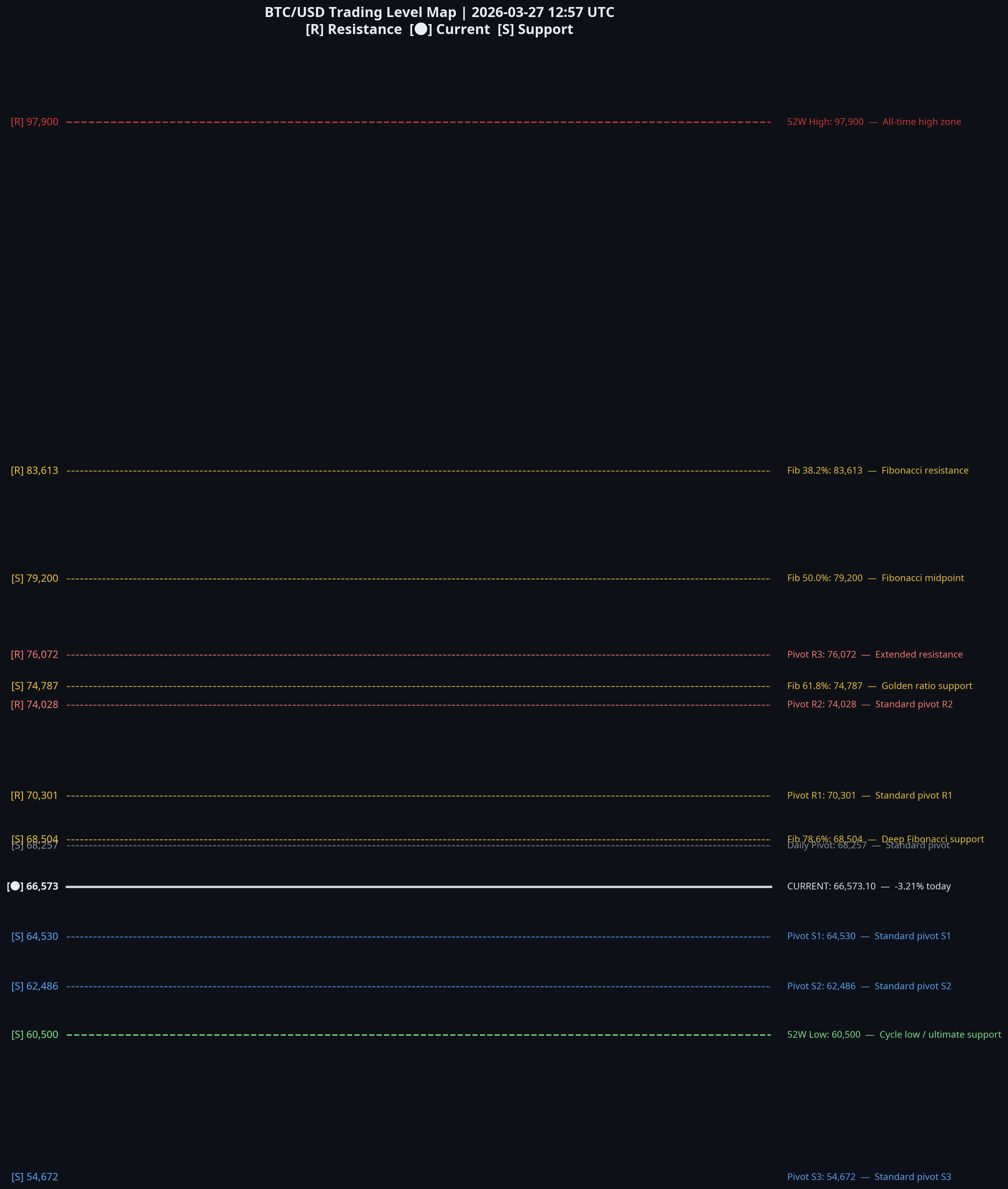Toggle the Daily Pivot line visibility
1008x1189 pixels.
coord(420,846)
